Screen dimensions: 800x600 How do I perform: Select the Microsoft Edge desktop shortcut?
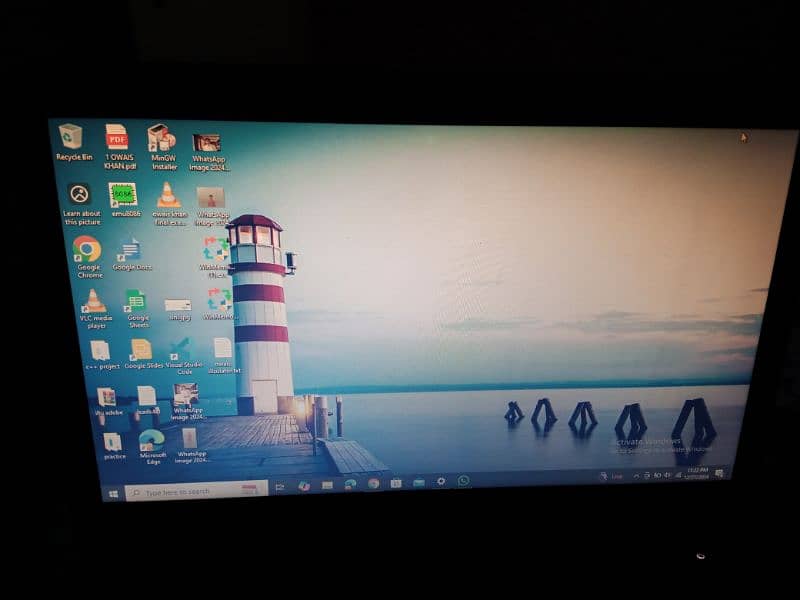point(152,446)
